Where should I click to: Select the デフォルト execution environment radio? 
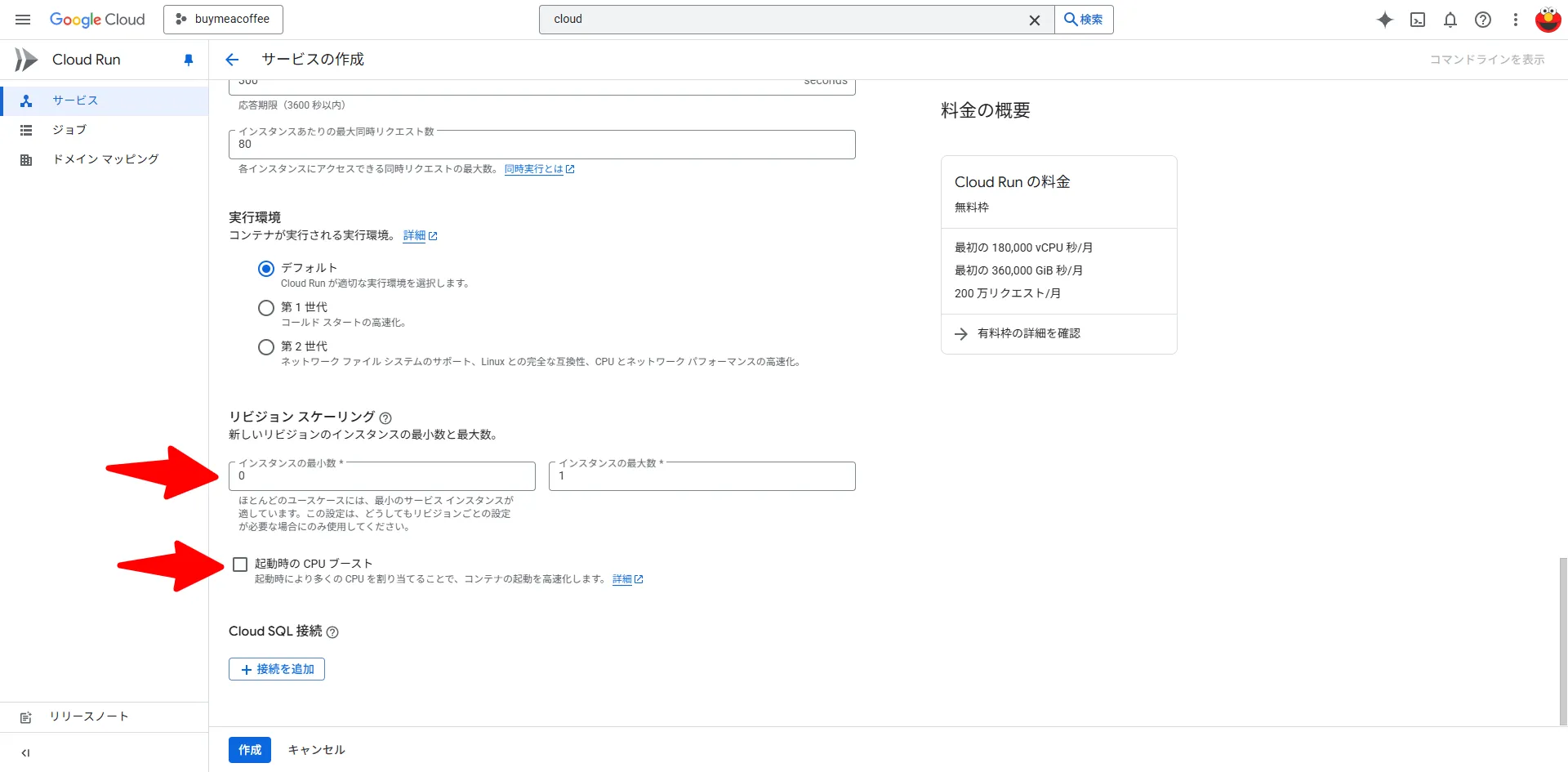266,269
